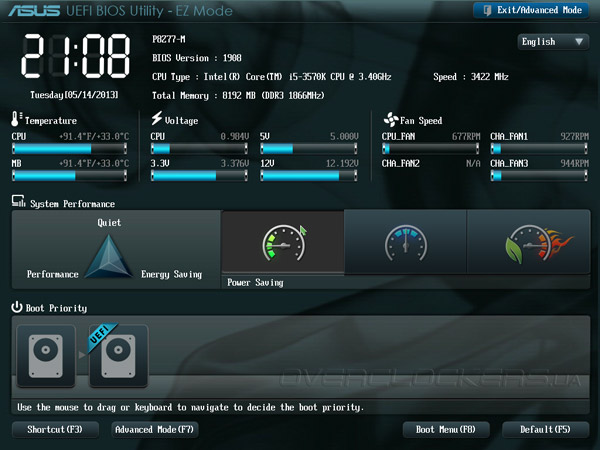Click the CPU Type i5-3570K text
This screenshot has height=450, width=600.
[272, 77]
